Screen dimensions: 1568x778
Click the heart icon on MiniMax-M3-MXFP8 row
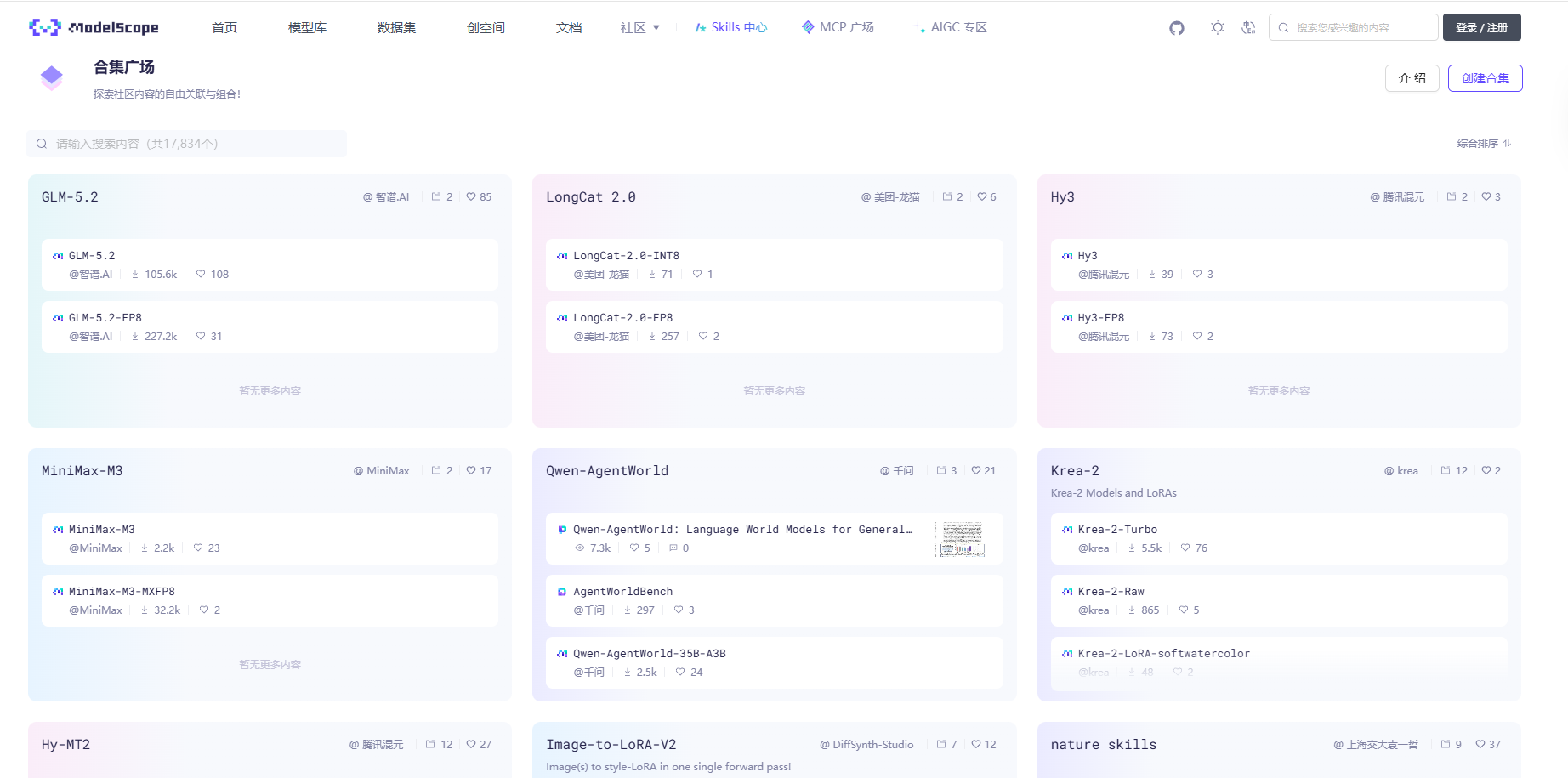point(204,610)
